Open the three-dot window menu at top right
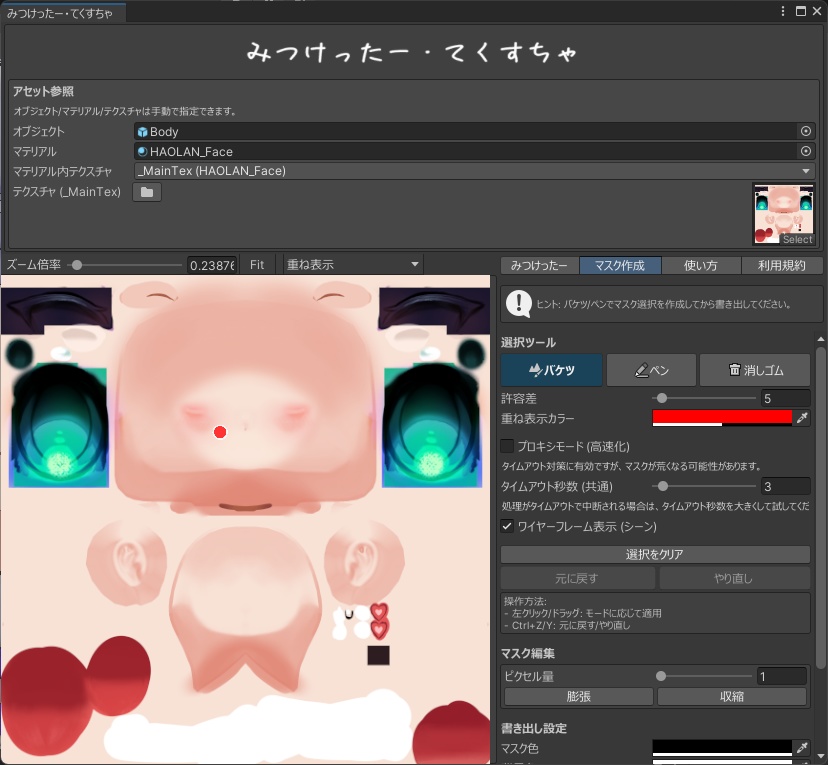Viewport: 828px width, 765px height. (x=785, y=9)
